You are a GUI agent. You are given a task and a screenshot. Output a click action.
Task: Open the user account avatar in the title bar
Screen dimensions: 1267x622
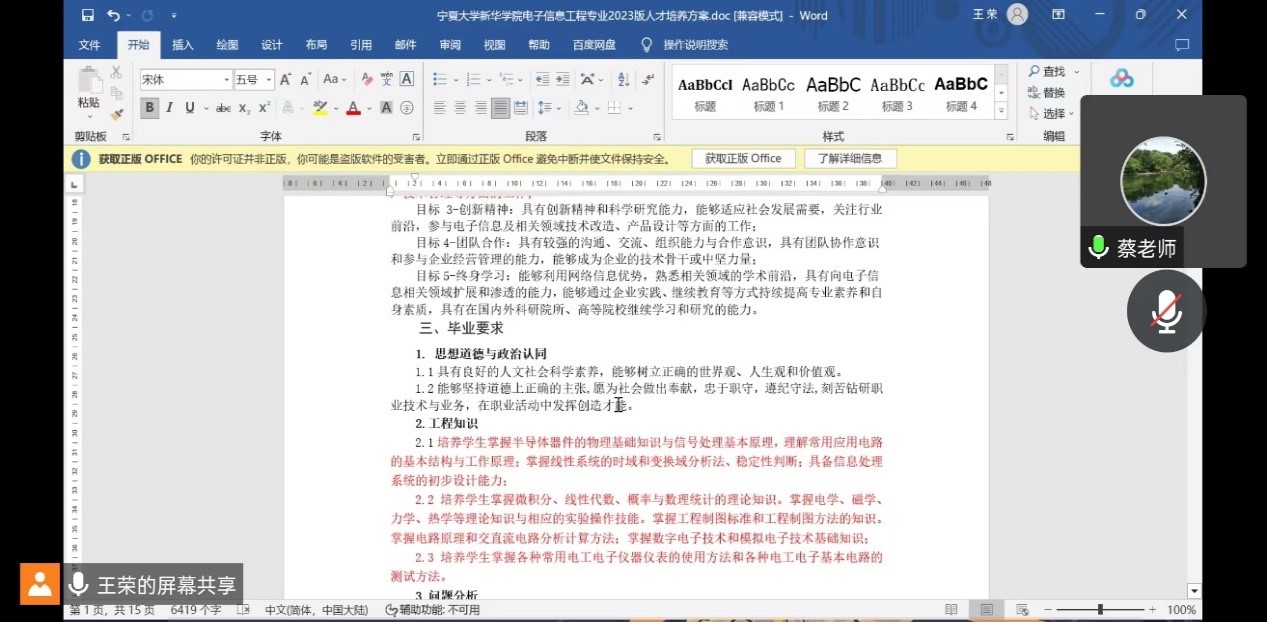coord(1017,15)
